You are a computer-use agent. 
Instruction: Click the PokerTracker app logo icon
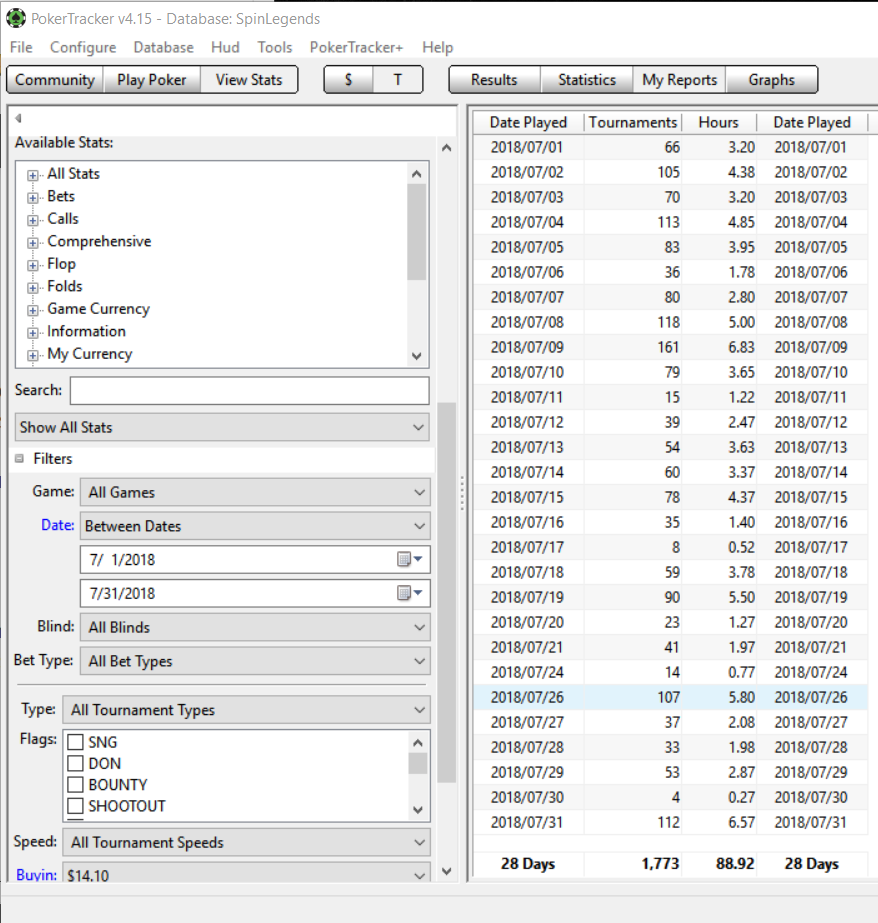(x=16, y=18)
